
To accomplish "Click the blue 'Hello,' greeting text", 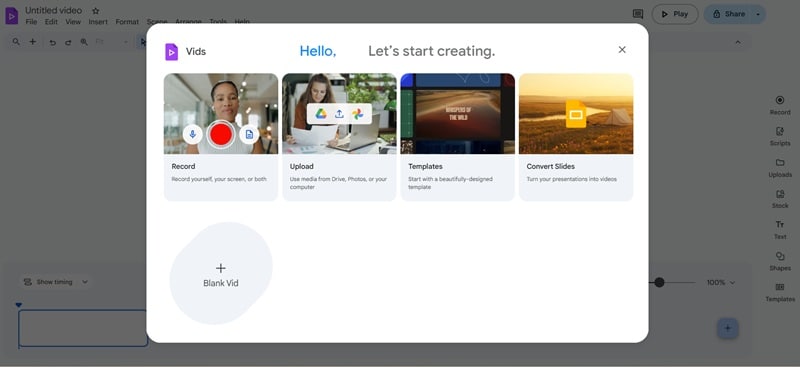I will 318,51.
